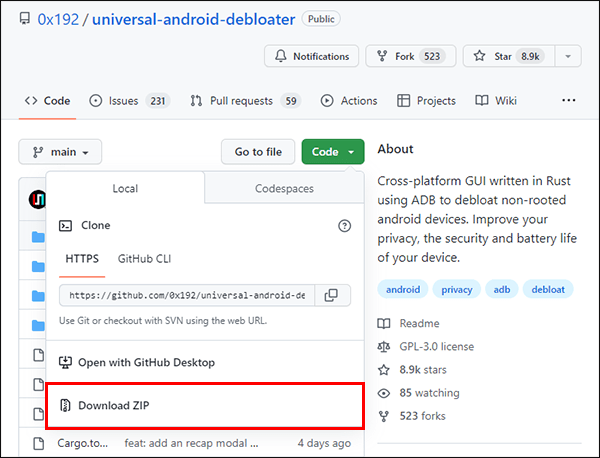
Task: Click the Star count badge 8.9k
Action: coord(530,56)
